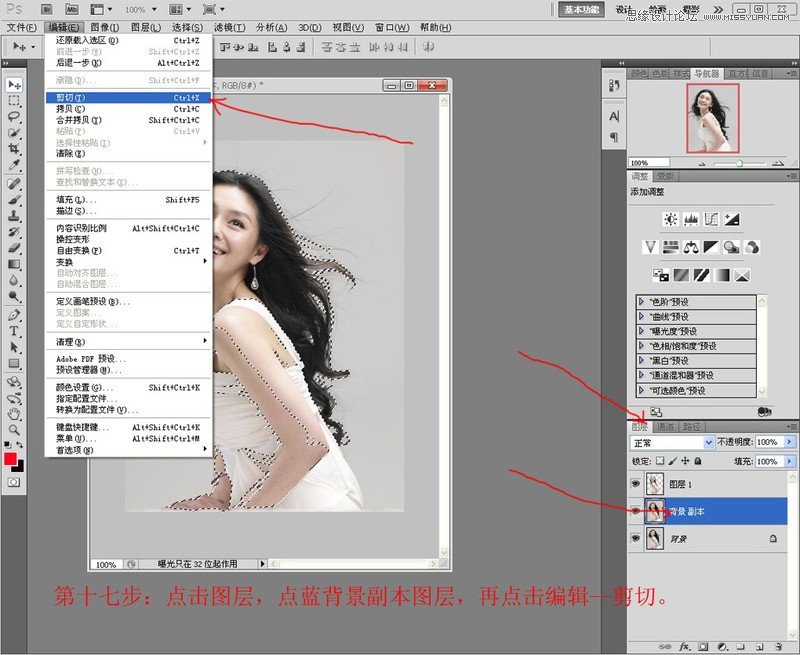The height and width of the screenshot is (655, 800).
Task: Add a Levels adjustment
Action: coord(690,219)
